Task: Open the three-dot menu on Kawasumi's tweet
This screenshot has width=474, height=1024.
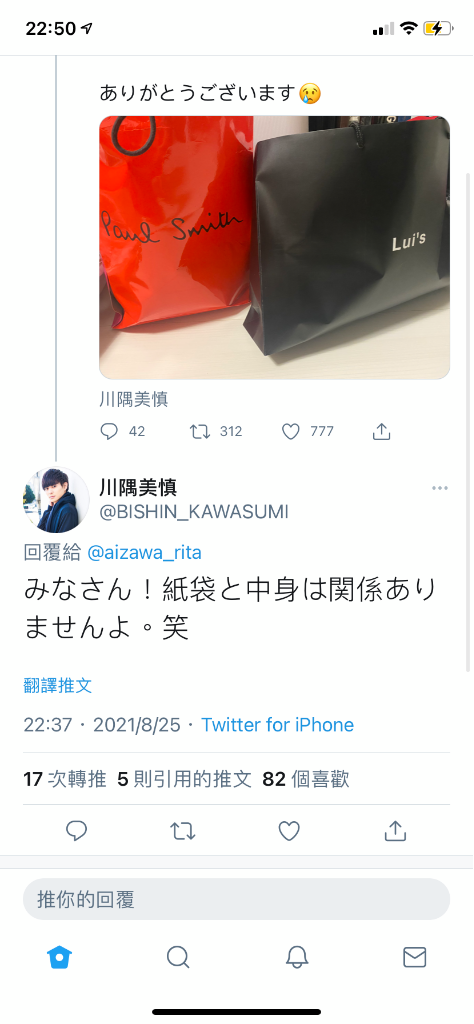Action: point(440,488)
